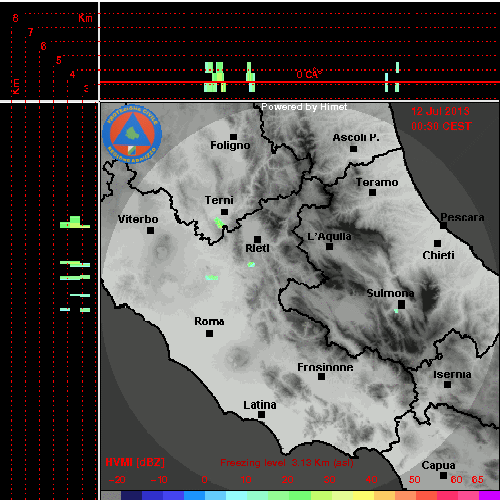Viewport: 500px width, 500px height.
Task: Click the 'Powered by Himet' text
Action: [304, 107]
